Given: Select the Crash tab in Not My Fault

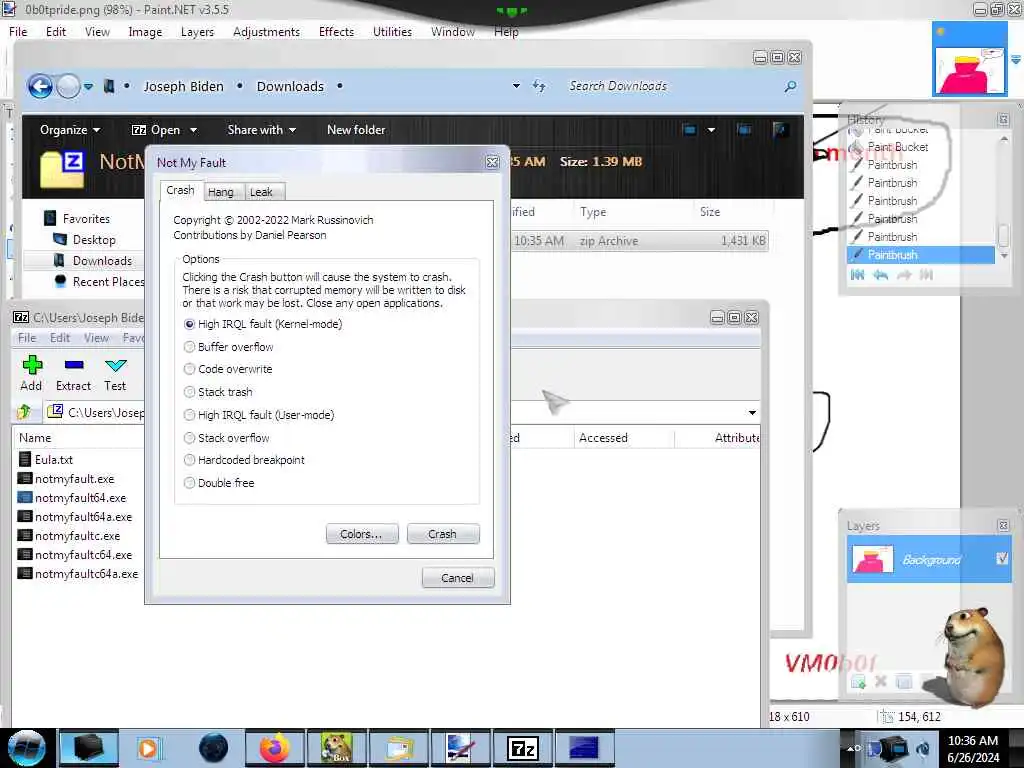Looking at the screenshot, I should [x=180, y=190].
